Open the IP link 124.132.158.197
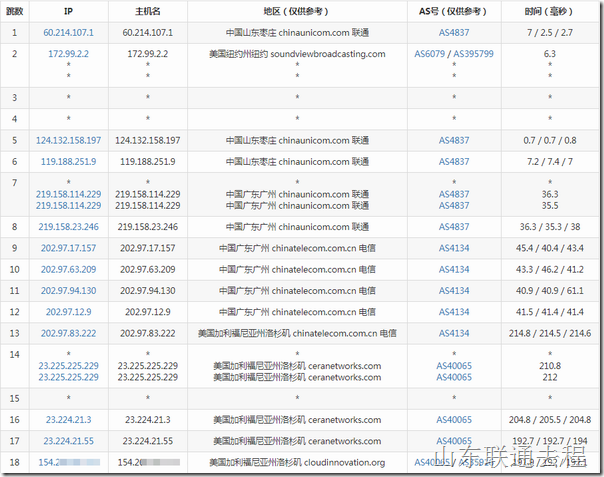This screenshot has width=604, height=477. click(x=68, y=141)
